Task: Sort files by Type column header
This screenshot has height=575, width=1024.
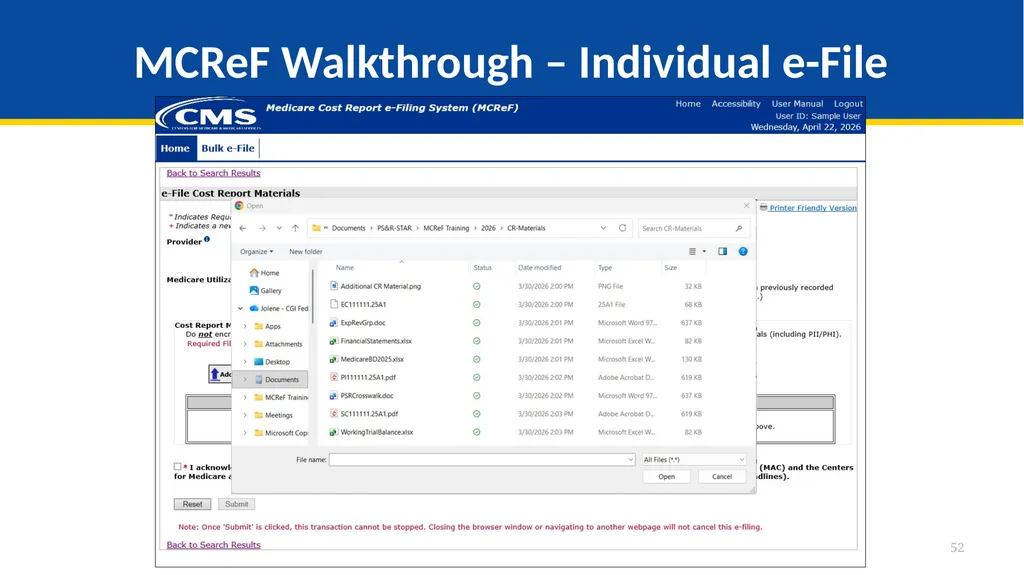Action: click(605, 268)
